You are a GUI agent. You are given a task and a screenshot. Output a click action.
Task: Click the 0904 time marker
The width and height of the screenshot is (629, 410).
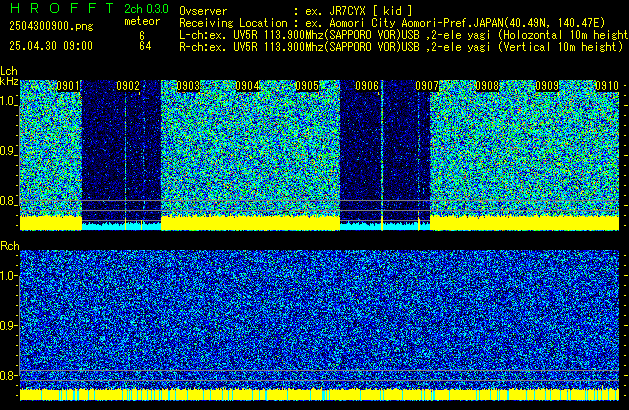248,86
